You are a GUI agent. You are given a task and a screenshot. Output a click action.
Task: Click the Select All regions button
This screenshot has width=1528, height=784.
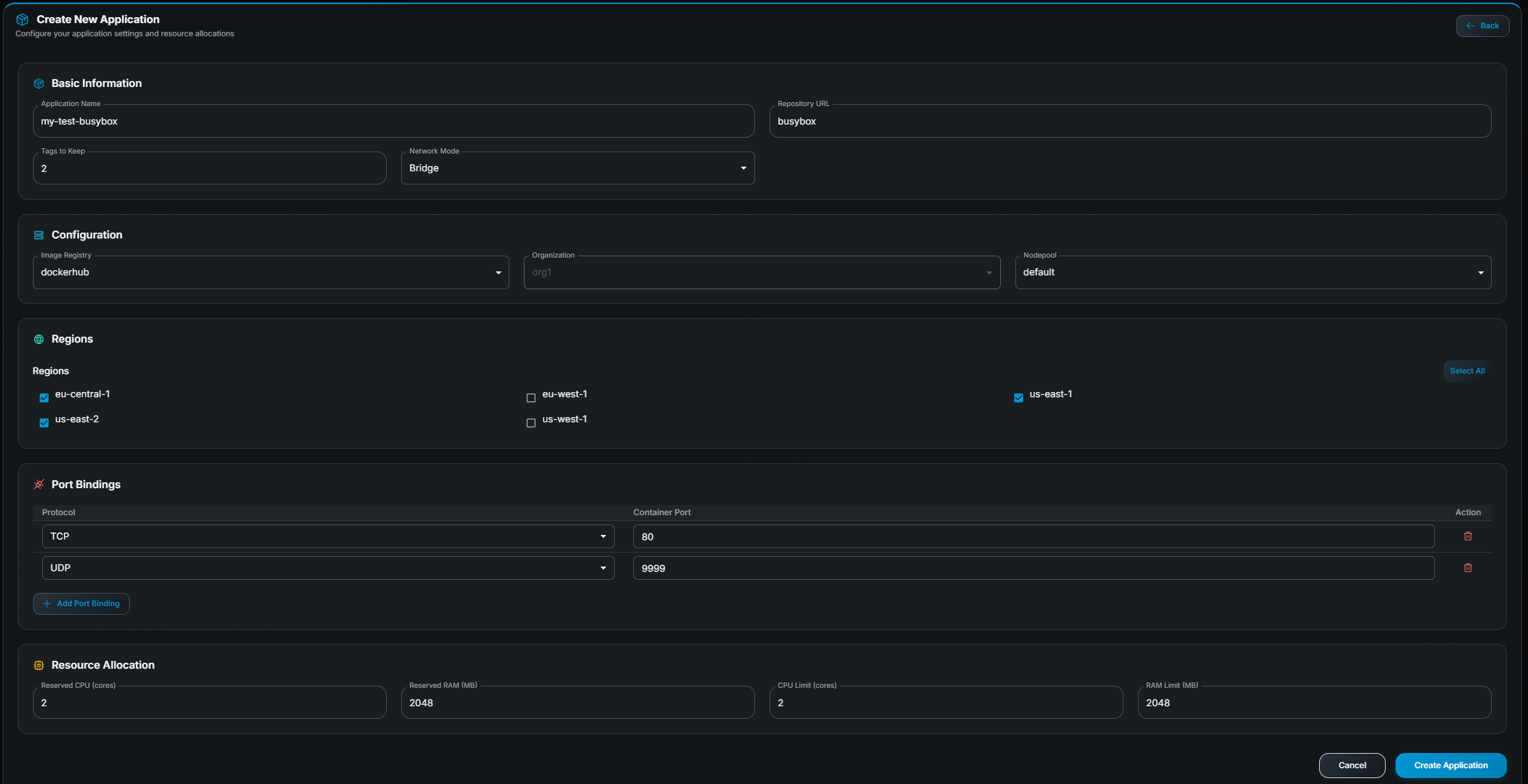[1467, 370]
